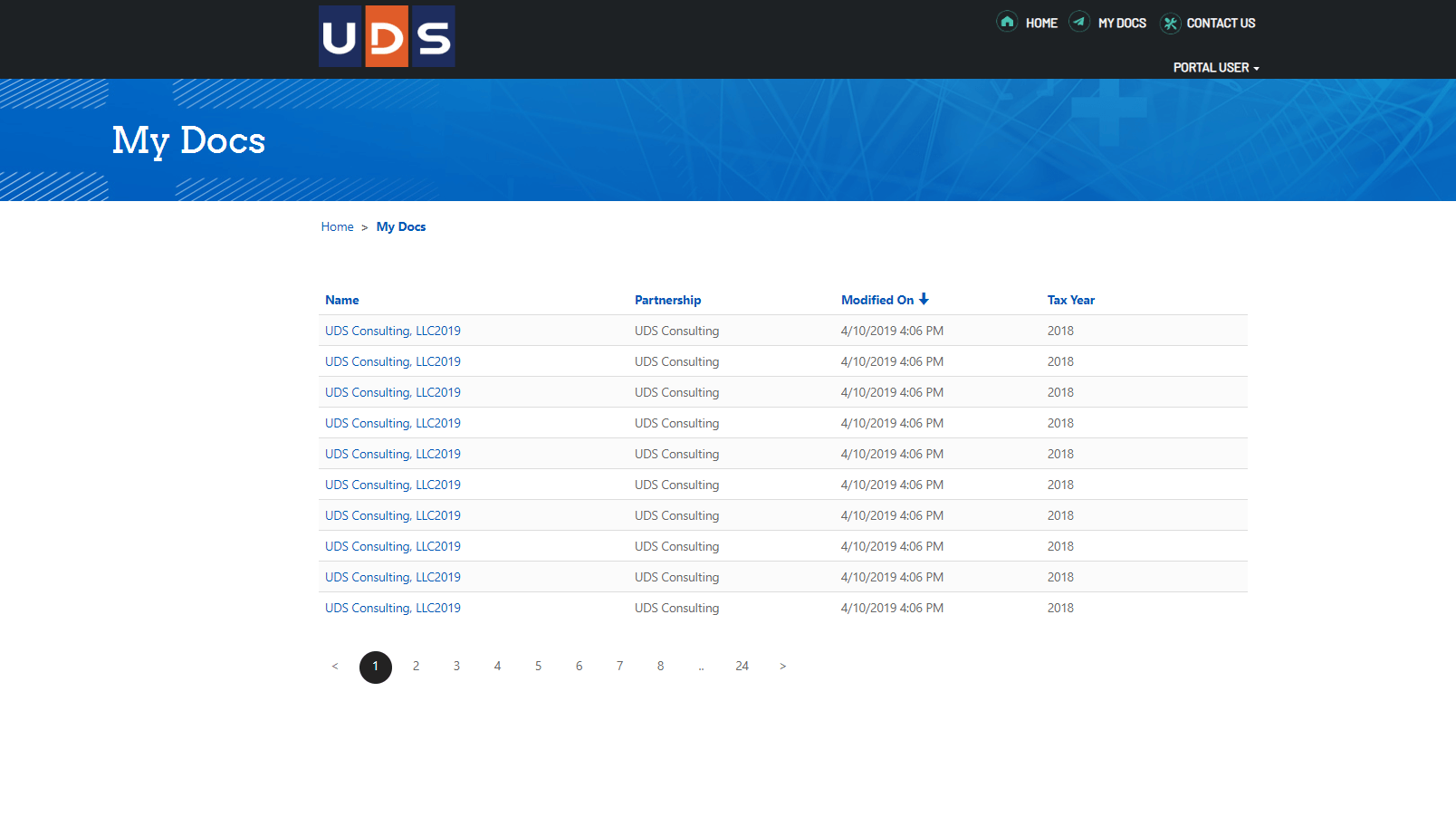Select page 5 in the pagination bar
This screenshot has width=1456, height=826.
coord(539,666)
